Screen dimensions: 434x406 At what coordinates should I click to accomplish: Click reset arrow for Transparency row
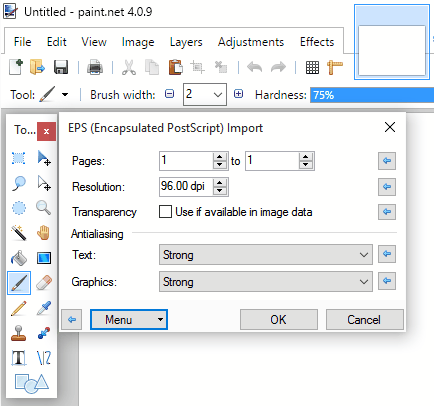387,212
